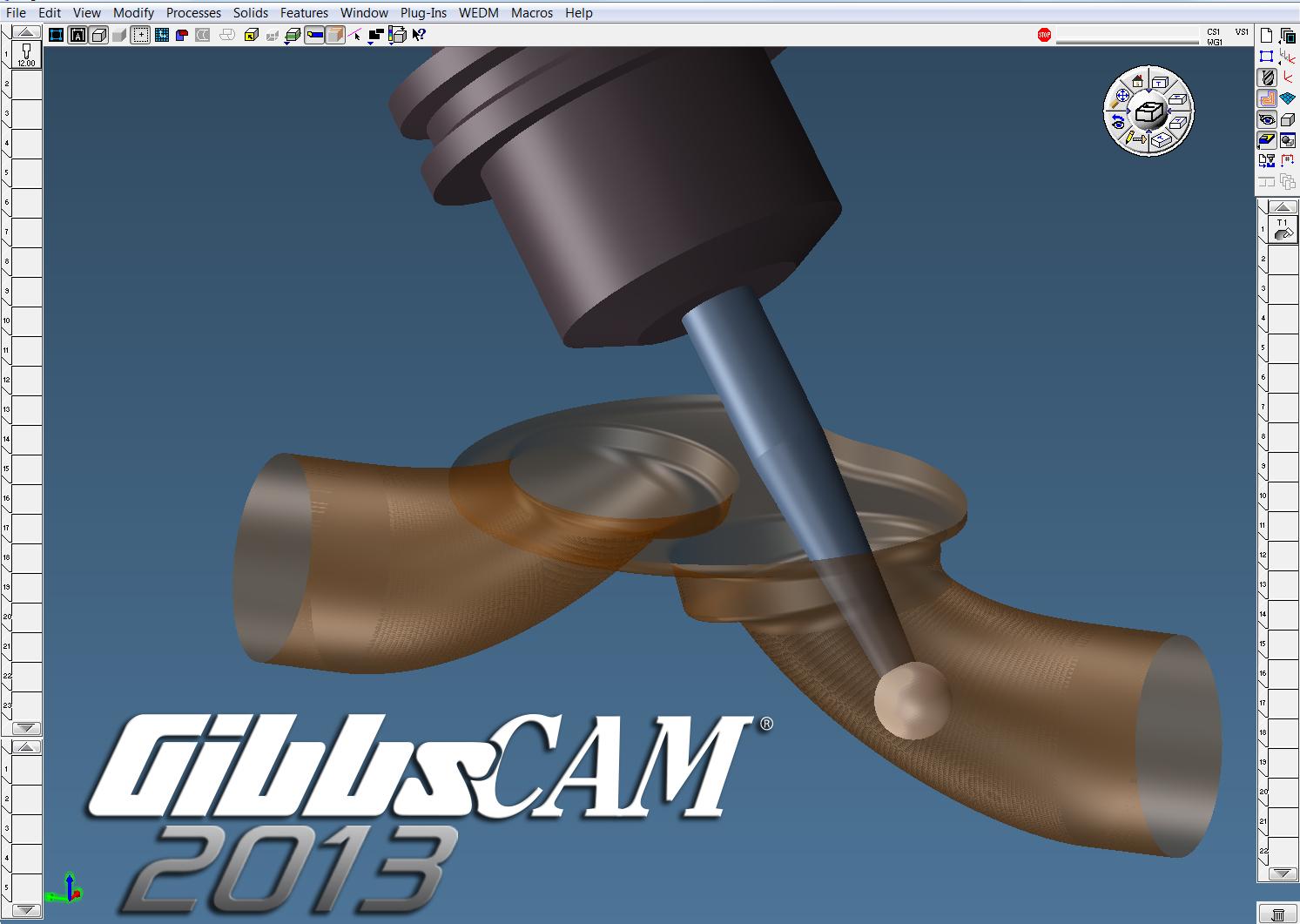
Task: Click the Stop process icon on the toolbar
Action: [1043, 33]
